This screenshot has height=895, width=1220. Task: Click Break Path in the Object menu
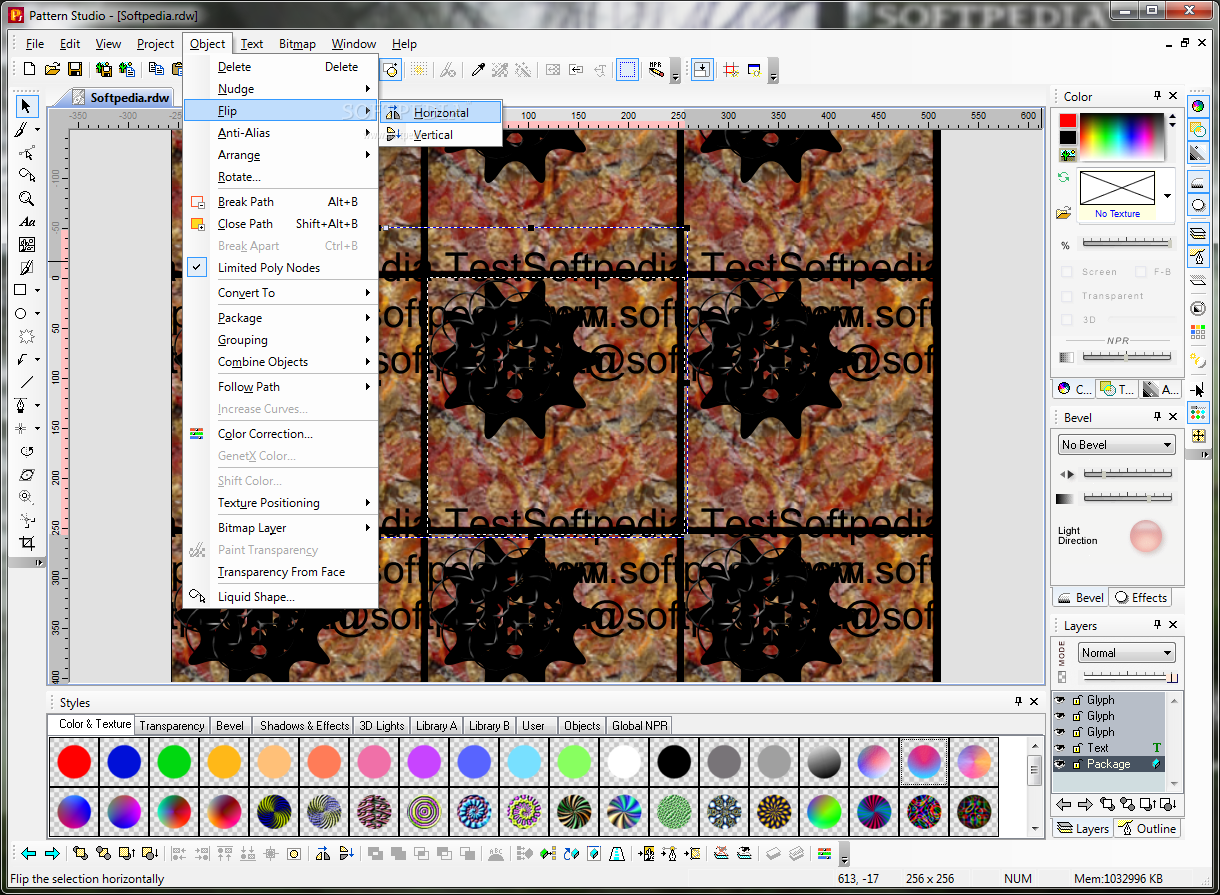pos(280,202)
